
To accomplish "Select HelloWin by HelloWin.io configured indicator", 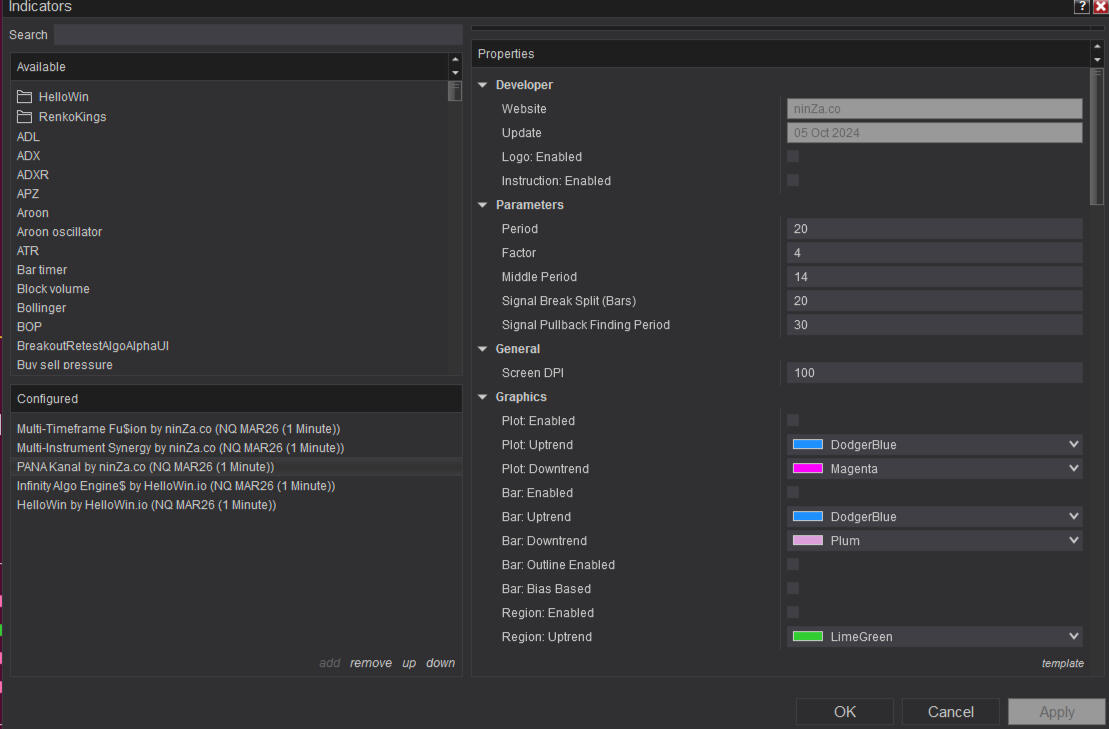I will point(146,505).
